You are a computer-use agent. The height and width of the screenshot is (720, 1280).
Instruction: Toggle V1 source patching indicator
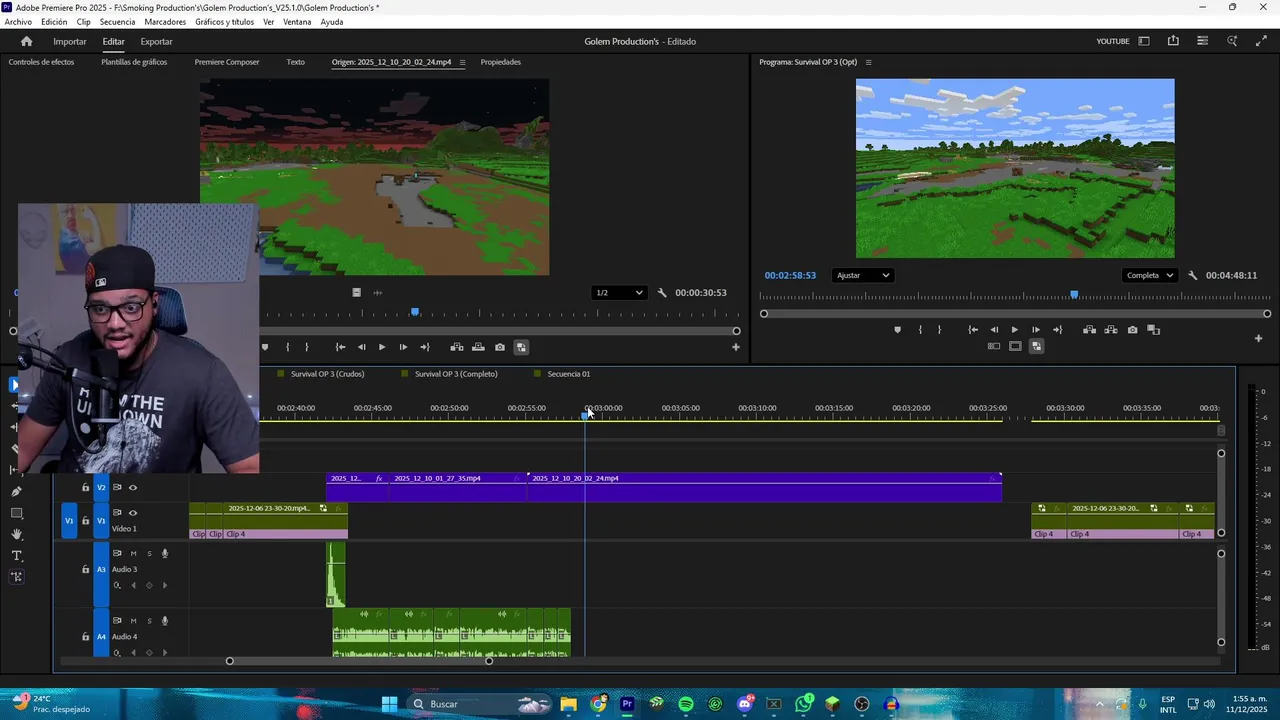click(69, 521)
